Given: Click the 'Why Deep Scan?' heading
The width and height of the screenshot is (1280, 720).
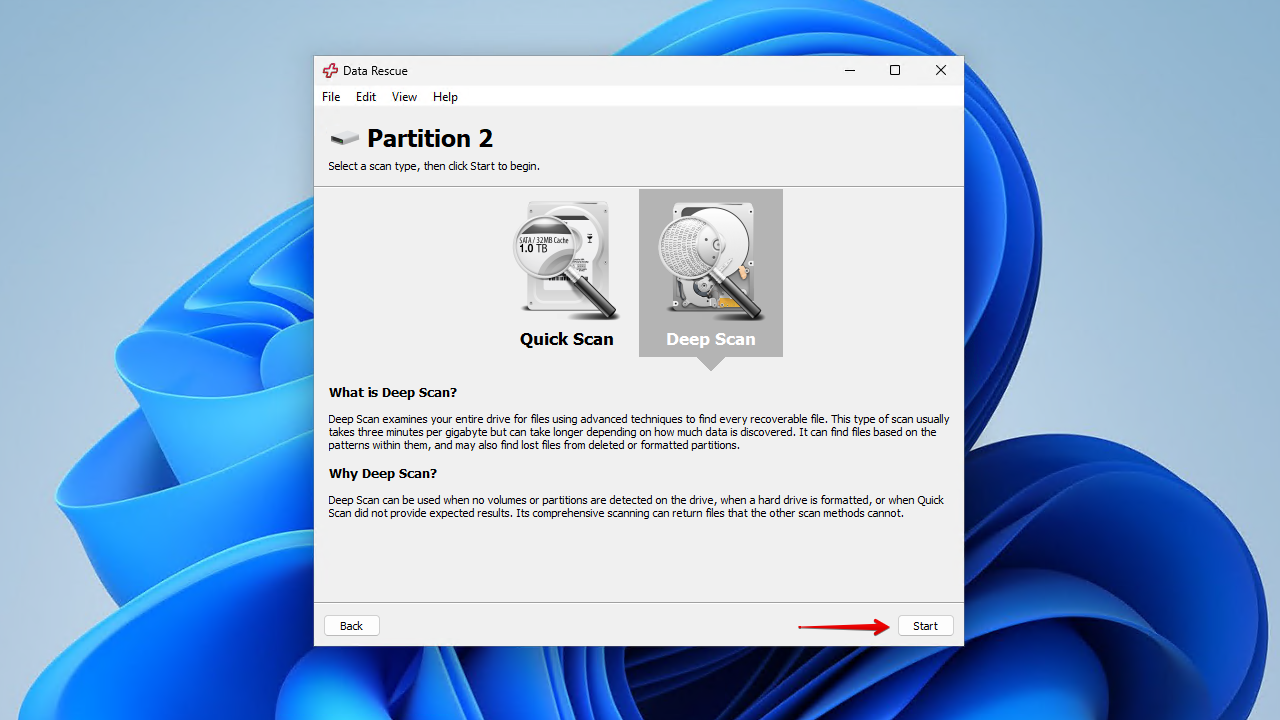Looking at the screenshot, I should (383, 474).
